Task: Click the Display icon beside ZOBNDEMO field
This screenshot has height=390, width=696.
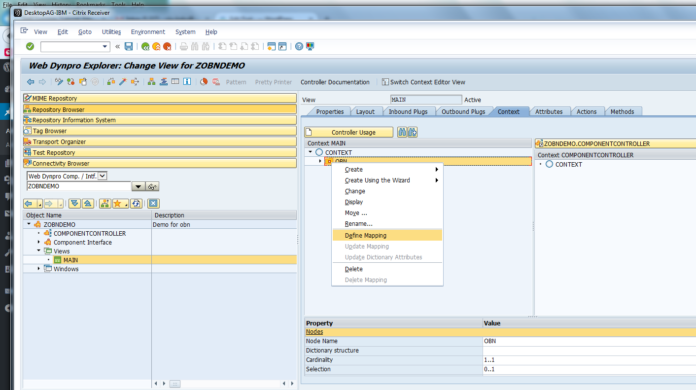Action: [x=152, y=186]
